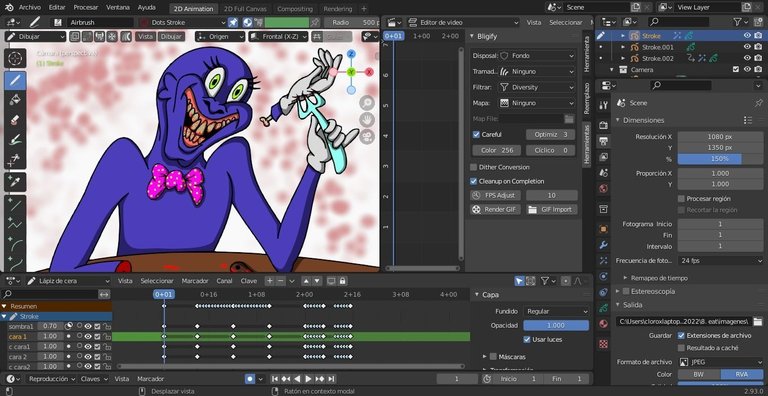This screenshot has height=396, width=768.
Task: Switch to the Compositing workspace tab
Action: point(295,9)
